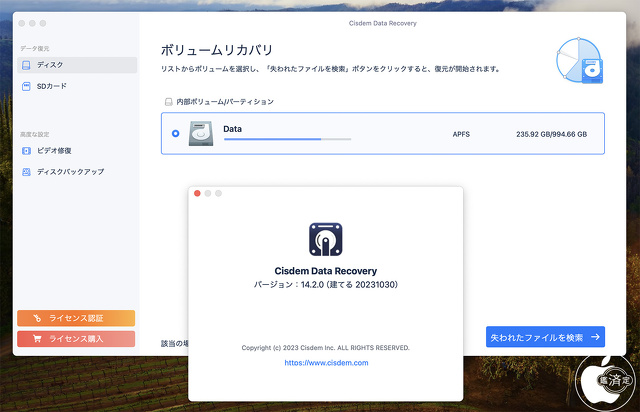This screenshot has width=640, height=412.
Task: Open the https://www.cisdem.com link
Action: pos(326,363)
